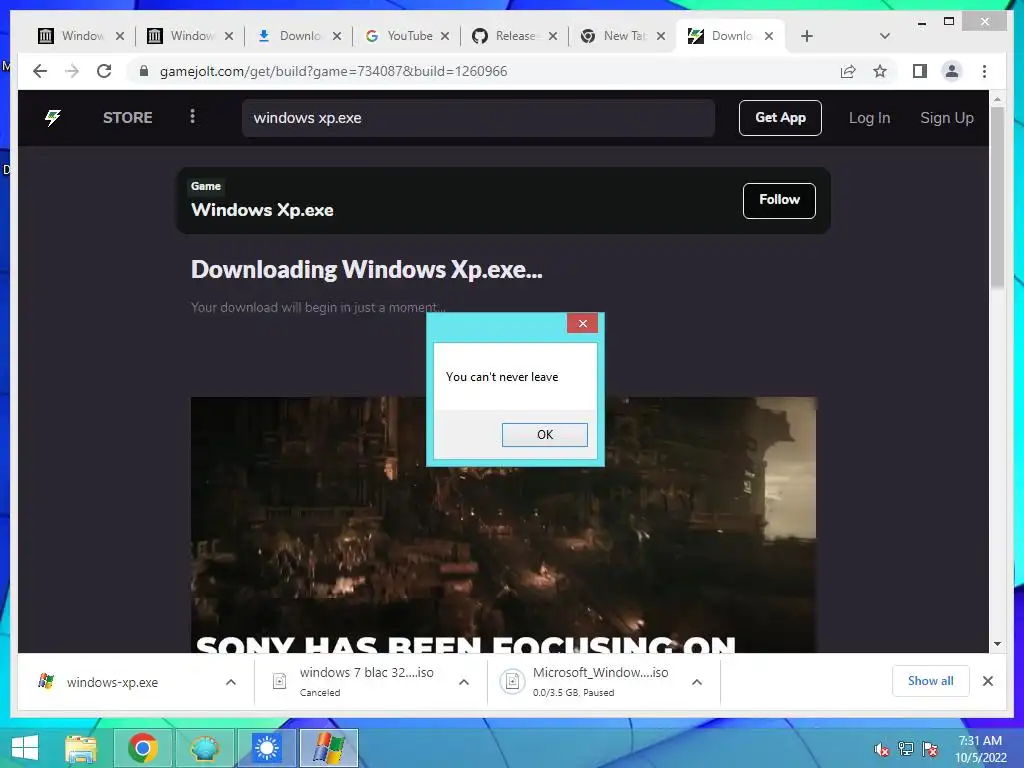Click the scrollbar up arrow
1024x768 pixels.
tap(997, 99)
